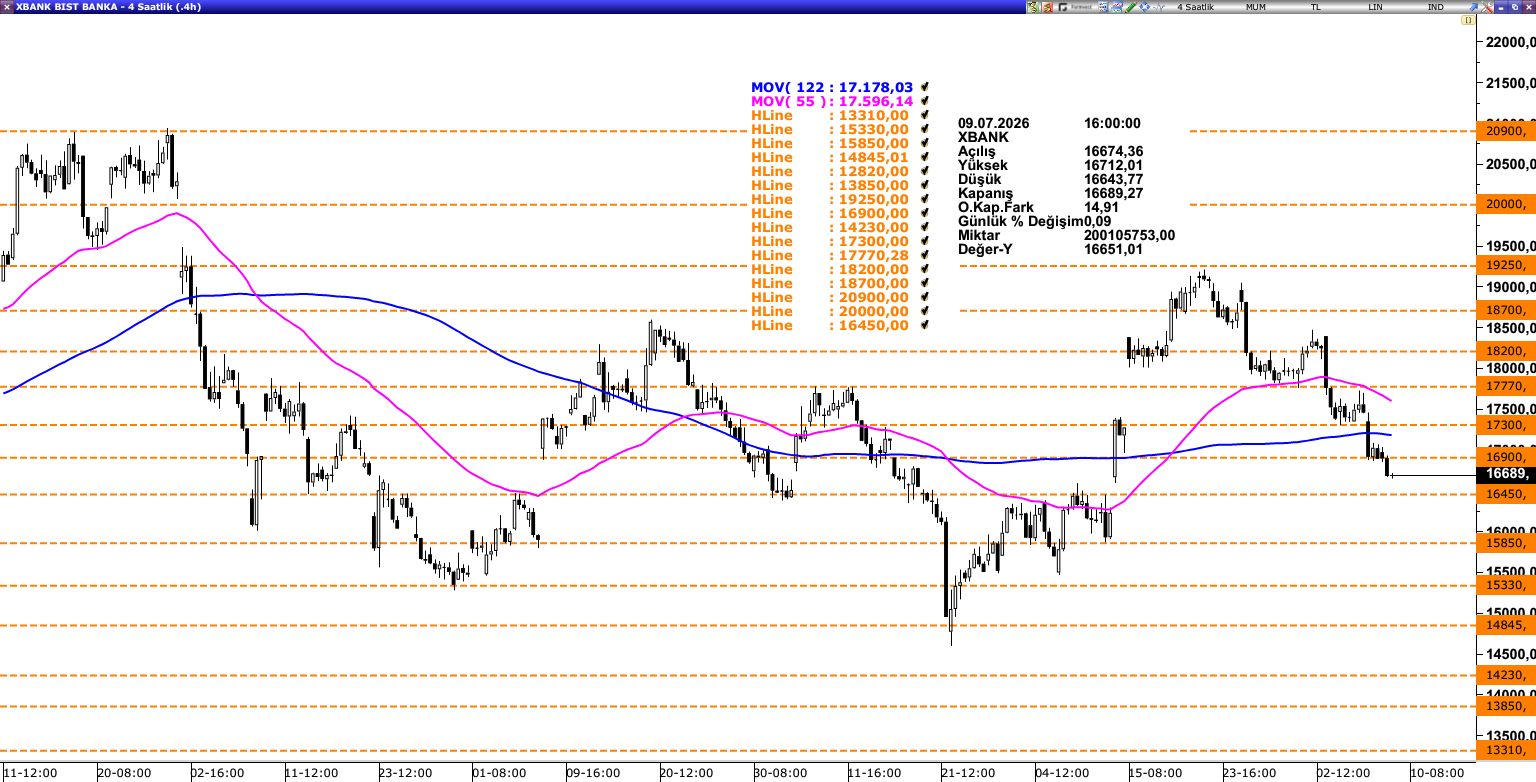The width and height of the screenshot is (1536, 782).
Task: Click the red and yellow toolbar icon
Action: pos(1047,7)
